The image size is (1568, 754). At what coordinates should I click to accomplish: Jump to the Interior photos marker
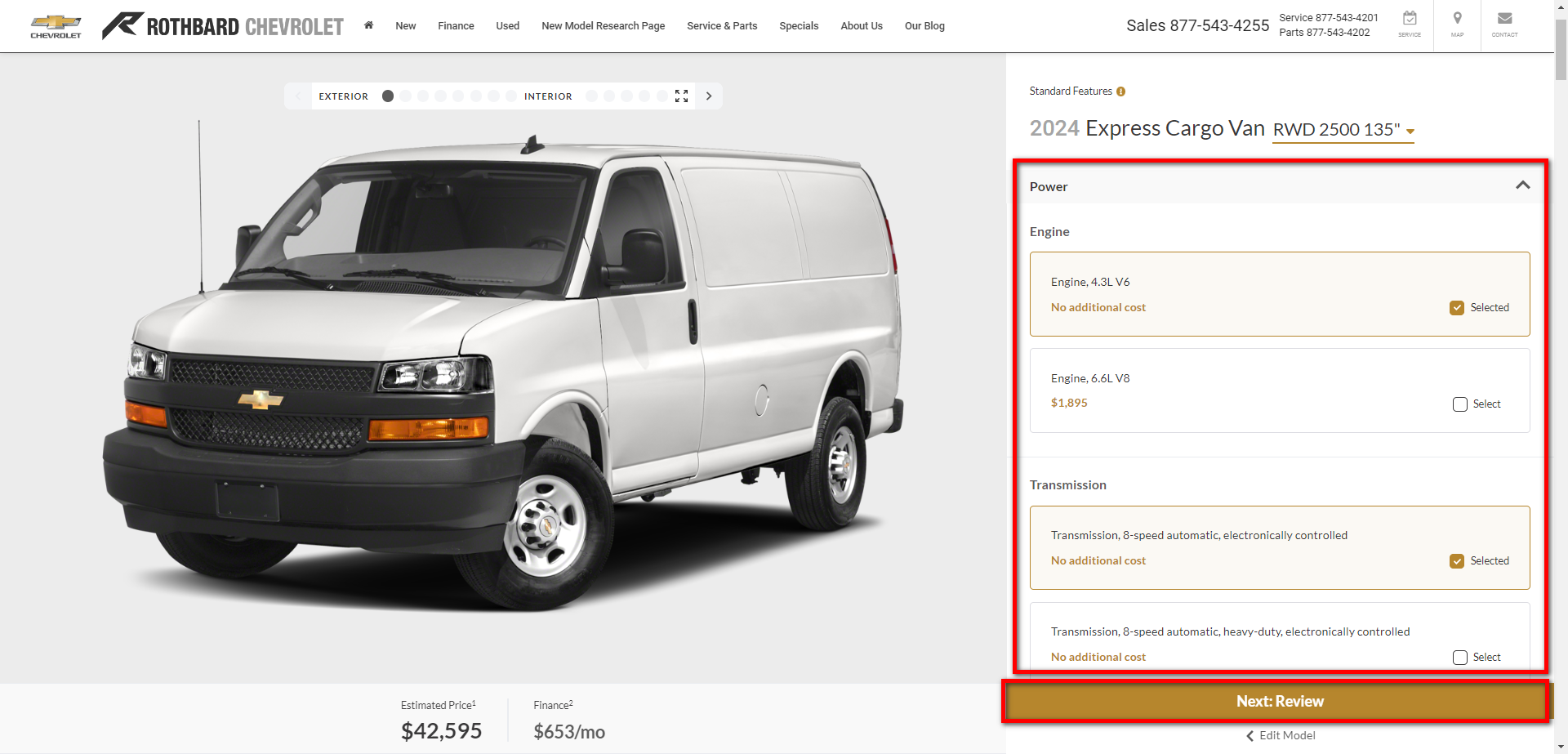548,96
